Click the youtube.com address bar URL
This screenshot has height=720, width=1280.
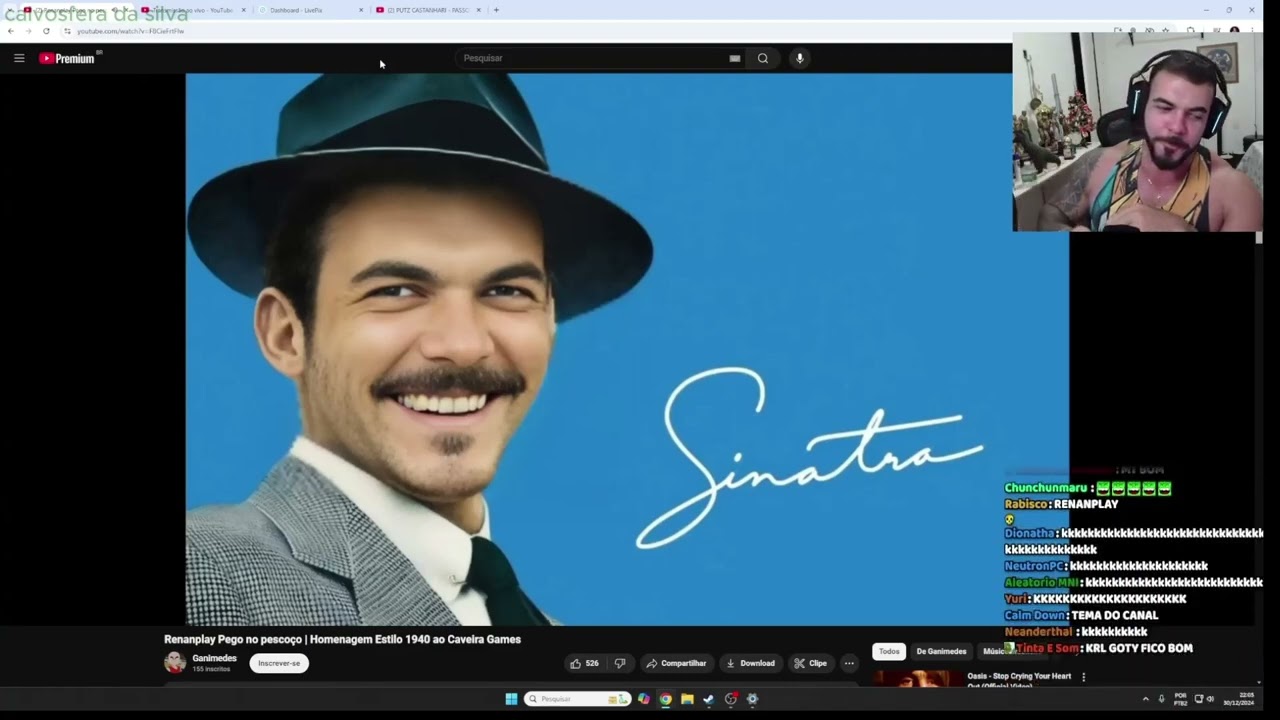tap(131, 31)
